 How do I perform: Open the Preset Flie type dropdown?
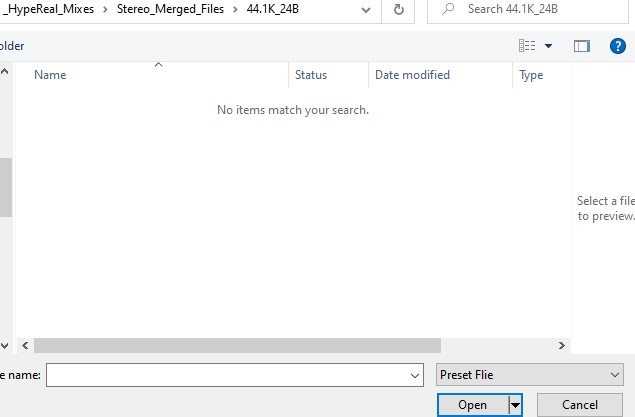(x=530, y=374)
